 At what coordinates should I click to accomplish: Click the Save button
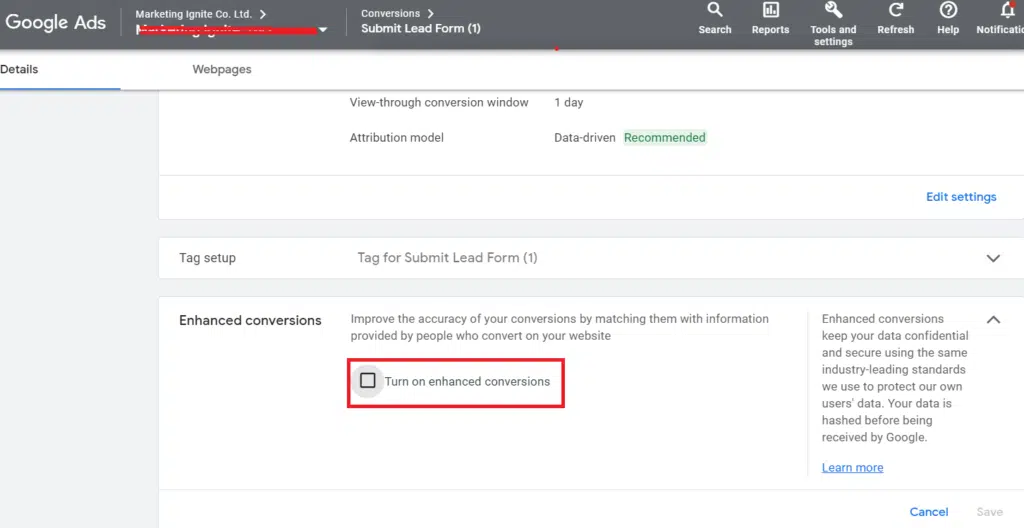click(x=989, y=512)
